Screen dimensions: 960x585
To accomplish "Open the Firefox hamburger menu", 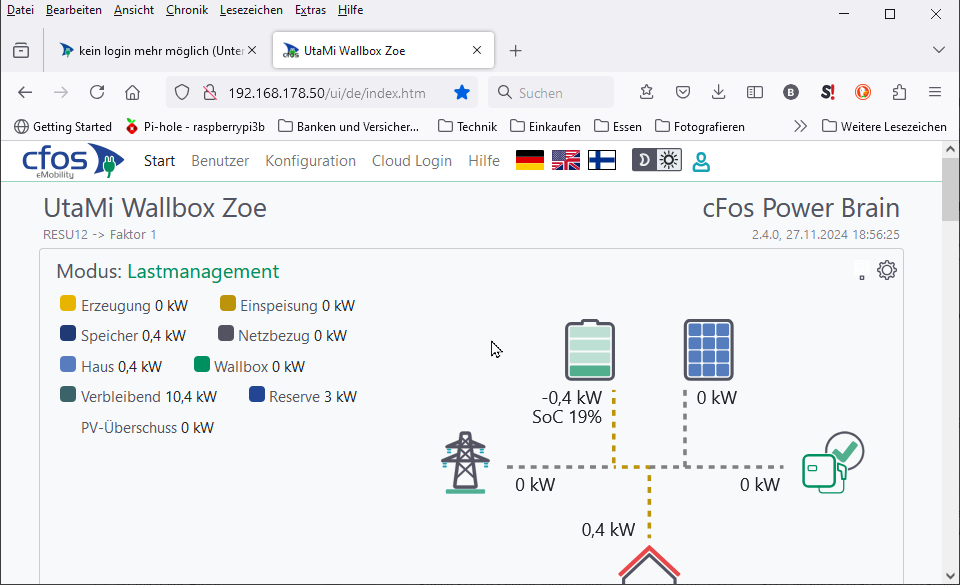I will coord(935,92).
